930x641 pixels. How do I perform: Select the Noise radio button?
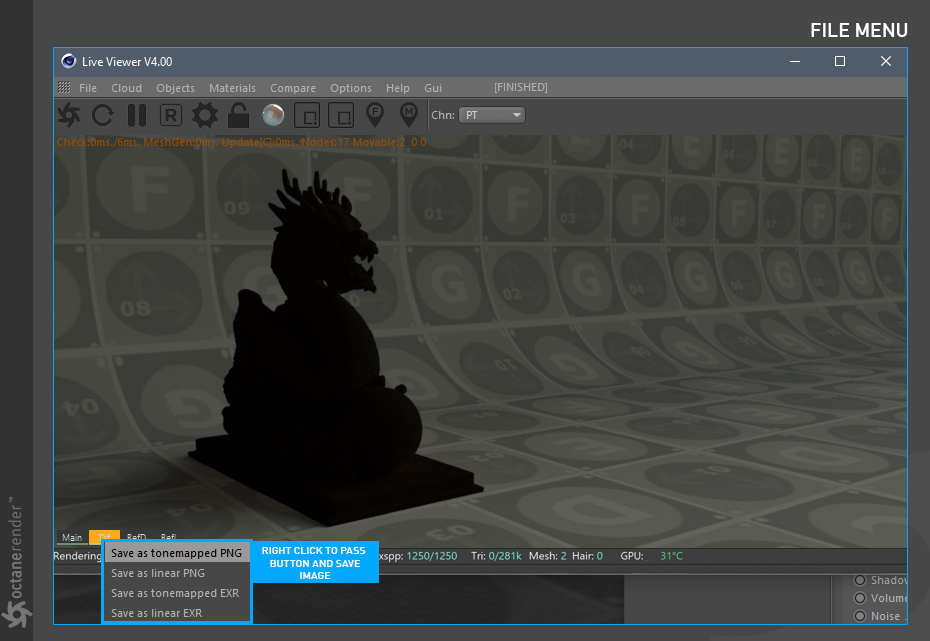point(859,616)
